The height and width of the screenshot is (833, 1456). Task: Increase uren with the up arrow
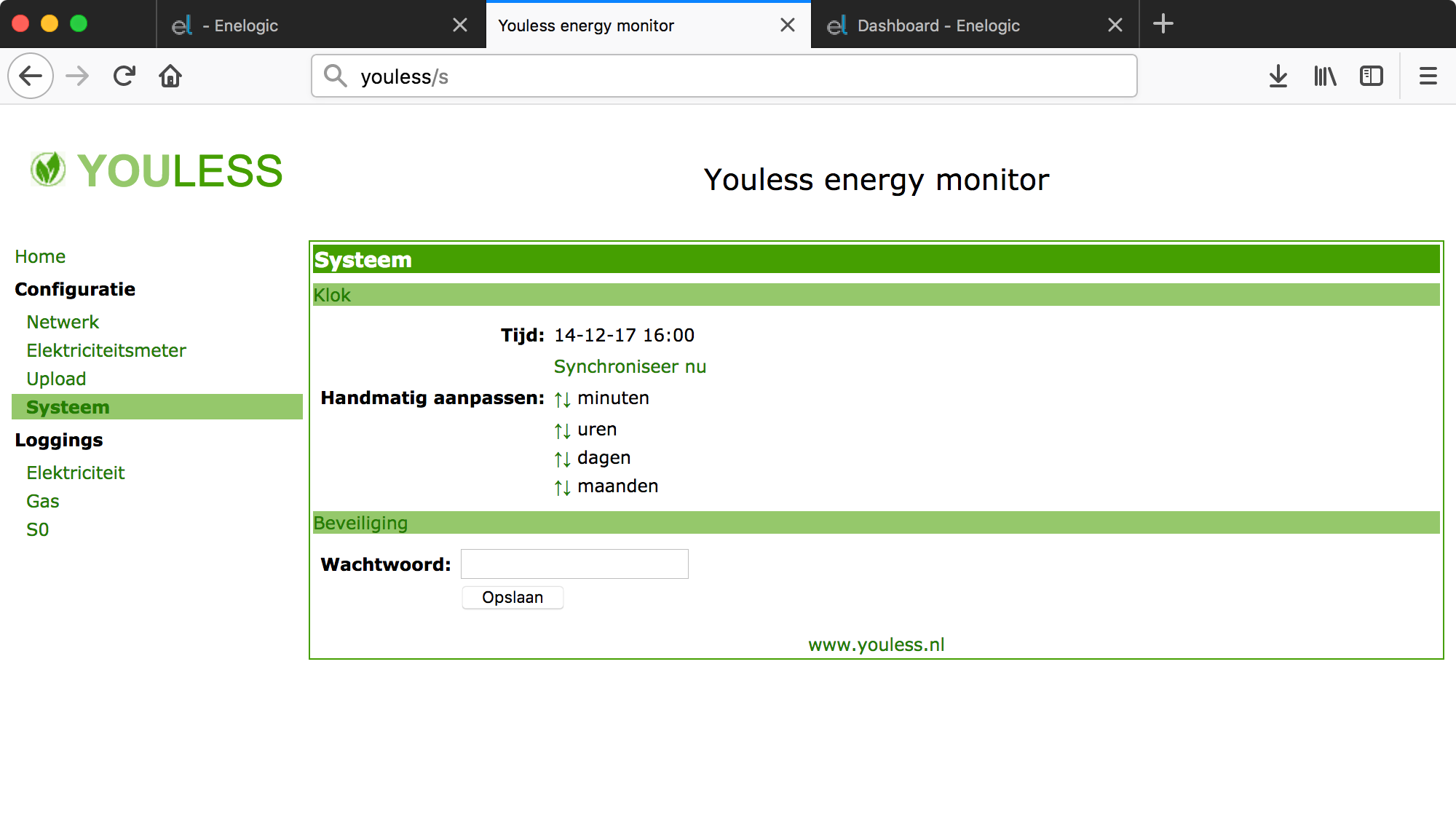point(558,431)
